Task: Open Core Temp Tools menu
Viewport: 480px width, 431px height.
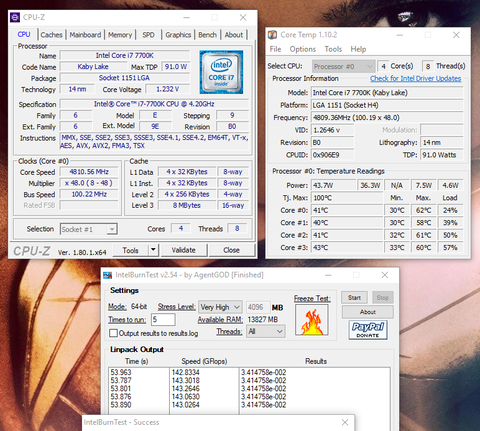Action: pos(333,49)
